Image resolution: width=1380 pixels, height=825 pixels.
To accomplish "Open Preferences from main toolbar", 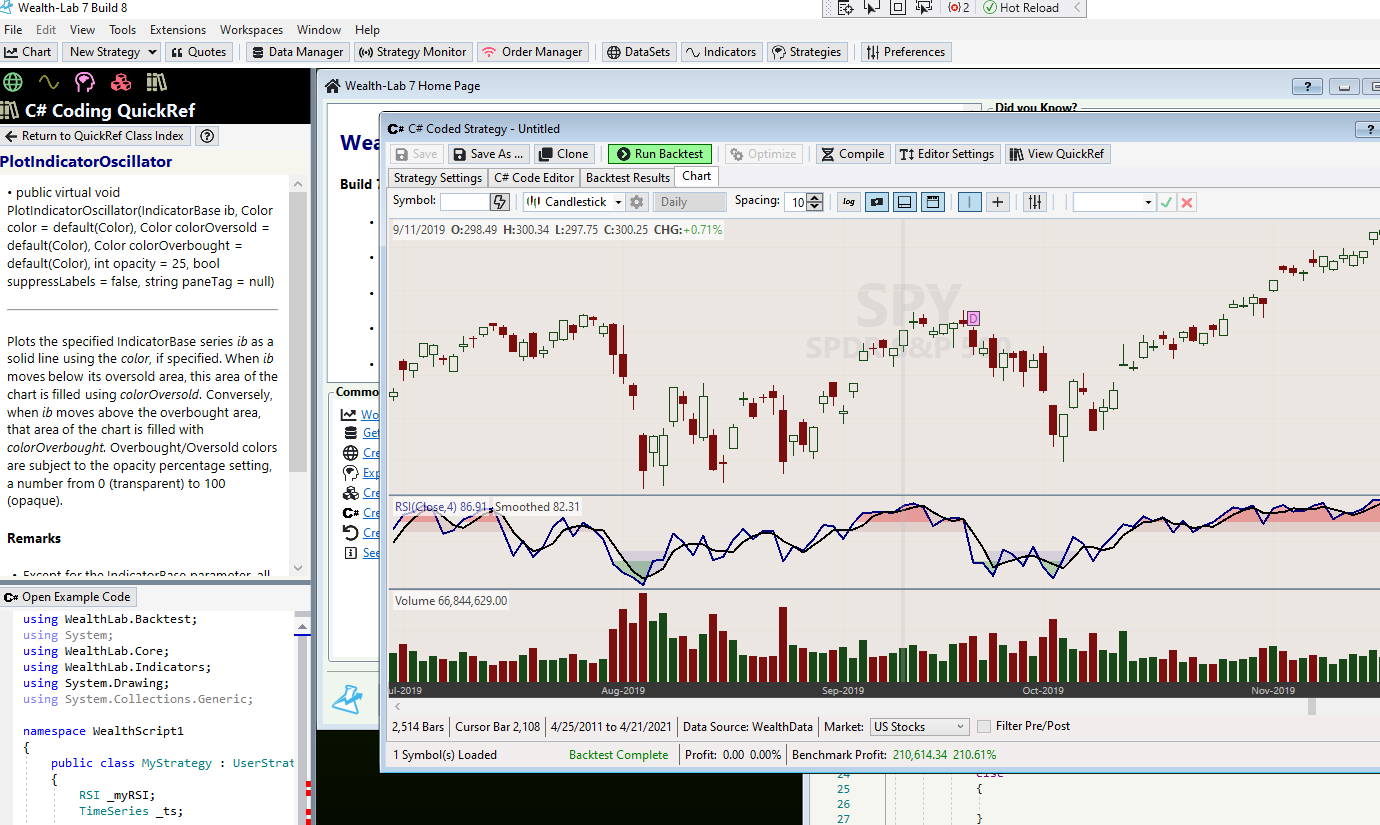I will coord(905,52).
